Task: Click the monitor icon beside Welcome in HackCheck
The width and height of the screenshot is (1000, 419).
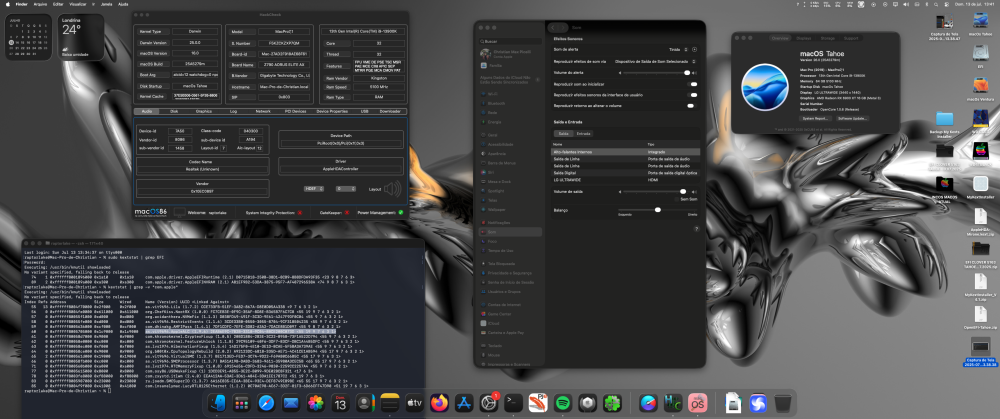Action: point(179,212)
